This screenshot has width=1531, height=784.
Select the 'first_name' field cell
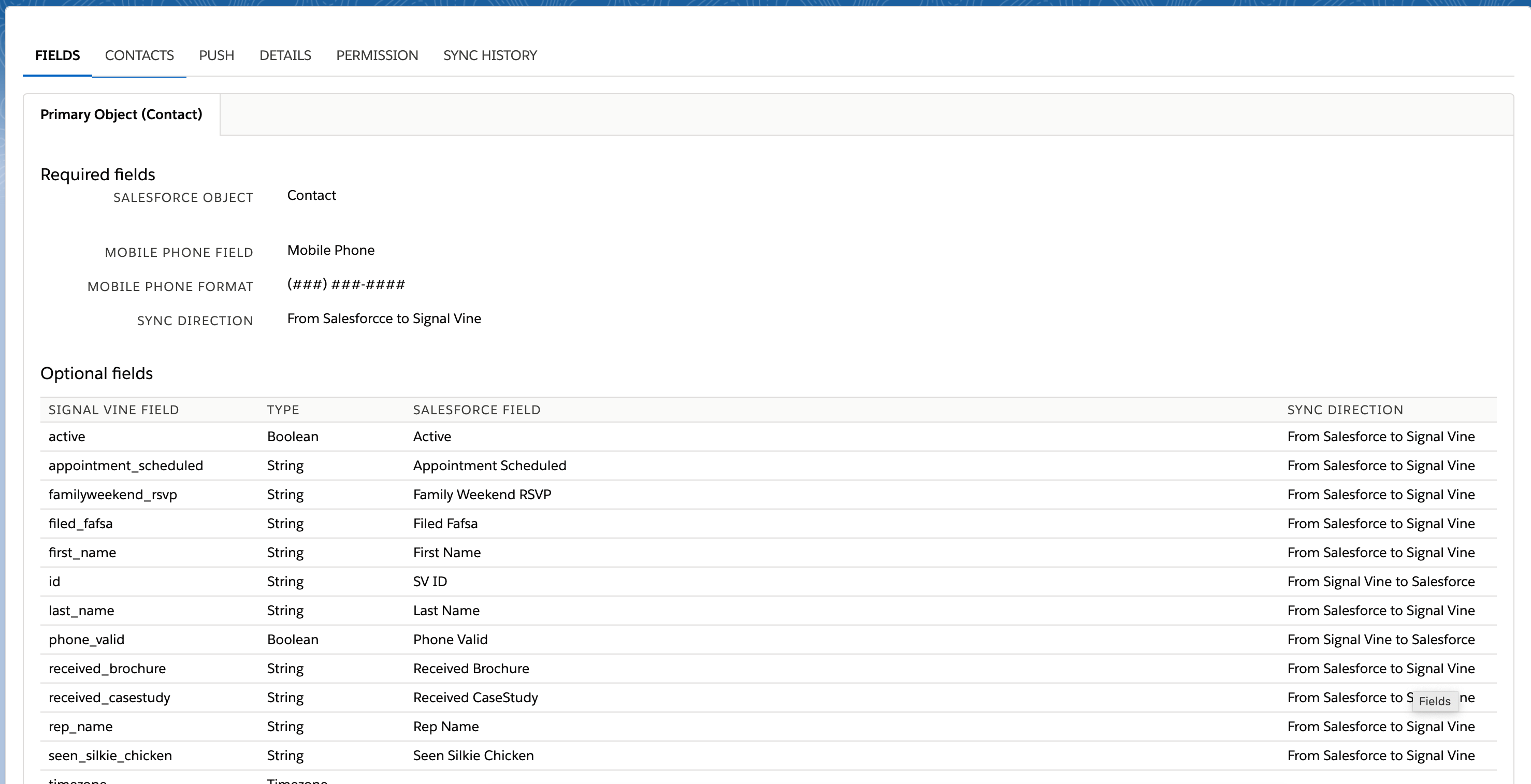pyautogui.click(x=82, y=553)
